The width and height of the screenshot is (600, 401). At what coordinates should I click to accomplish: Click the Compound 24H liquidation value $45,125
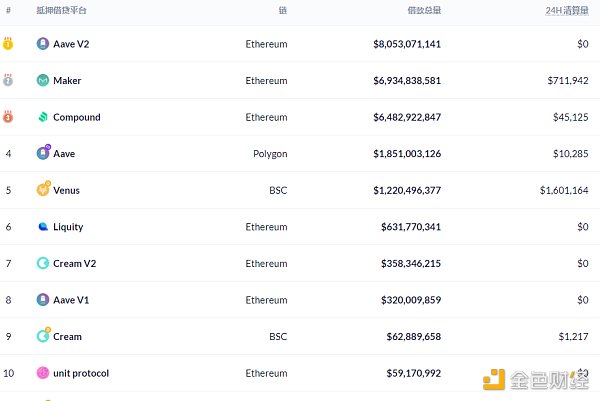pyautogui.click(x=568, y=117)
